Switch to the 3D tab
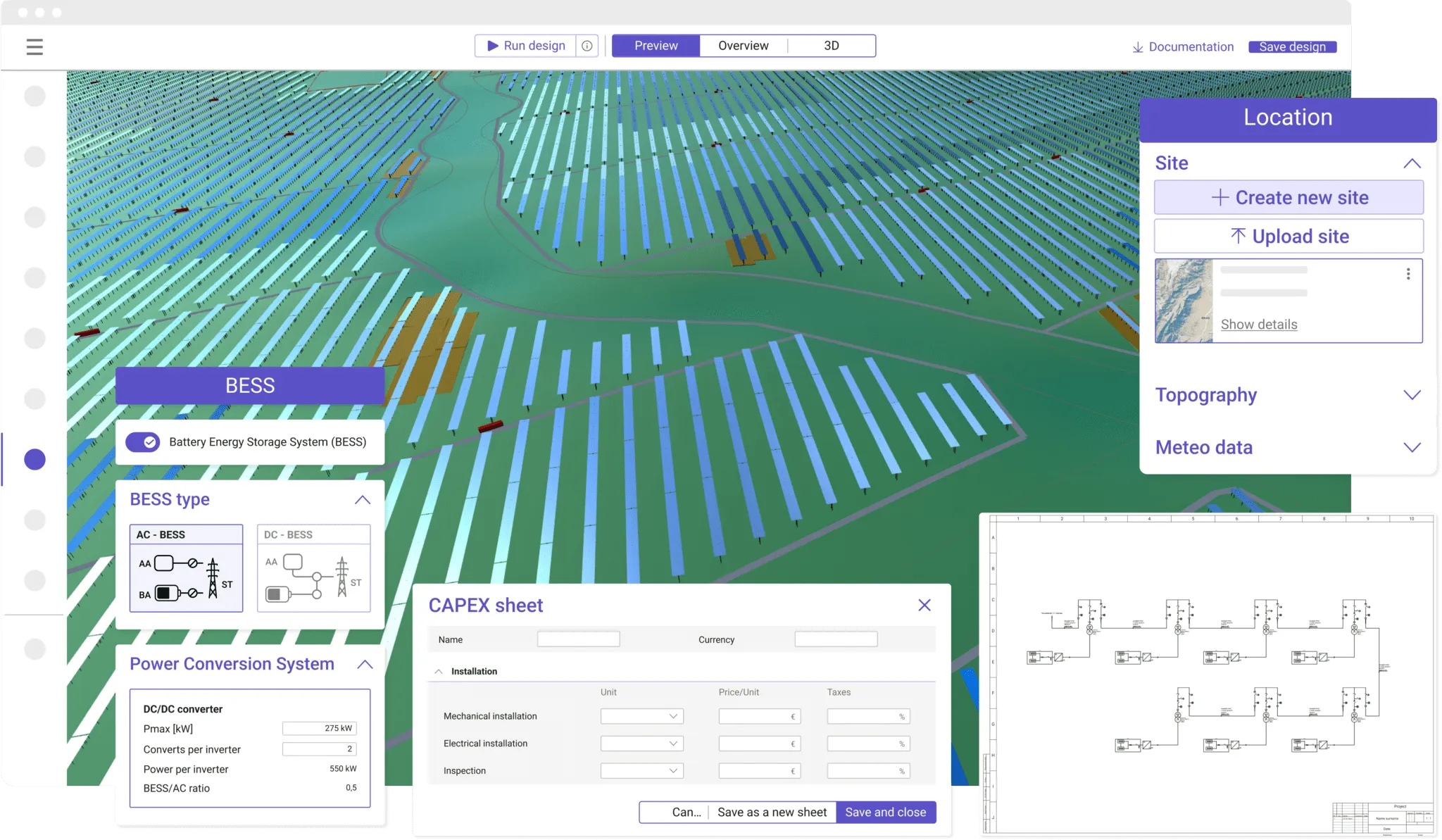Screen dimensions: 1442x840 [831, 46]
